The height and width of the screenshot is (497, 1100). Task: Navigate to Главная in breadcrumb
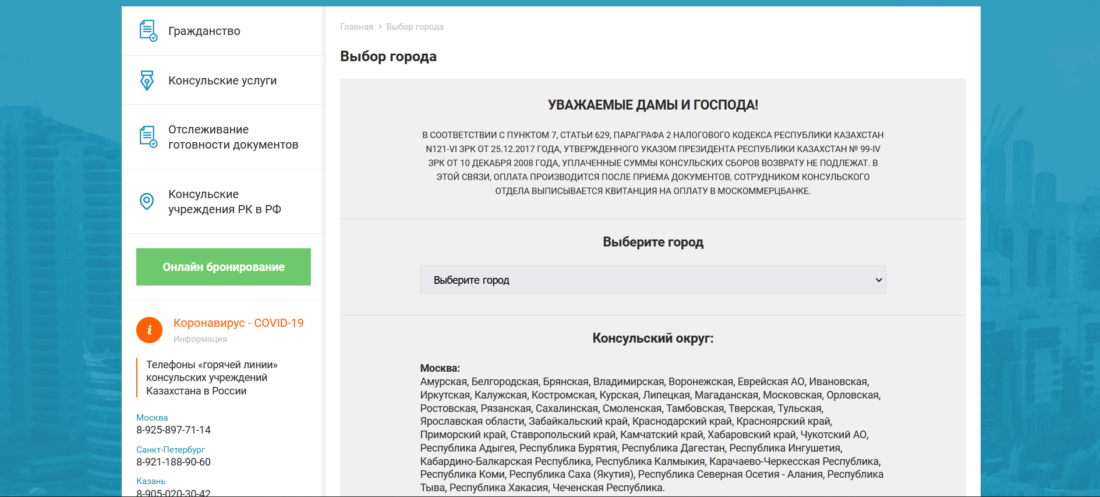356,26
